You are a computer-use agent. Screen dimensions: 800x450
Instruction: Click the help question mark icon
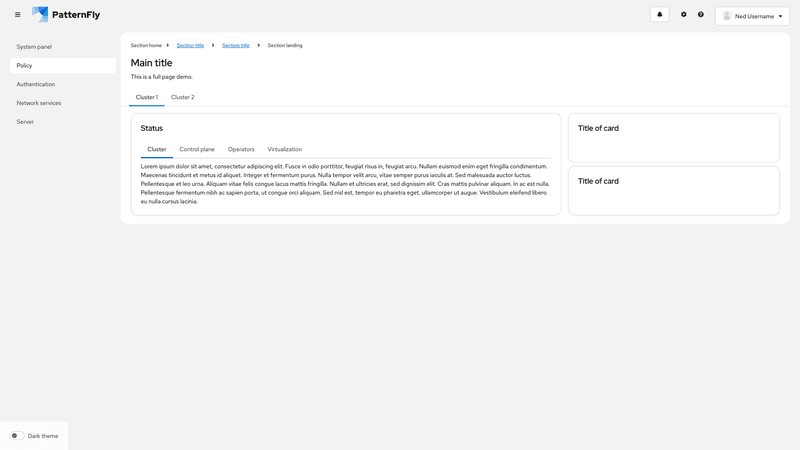coord(701,15)
